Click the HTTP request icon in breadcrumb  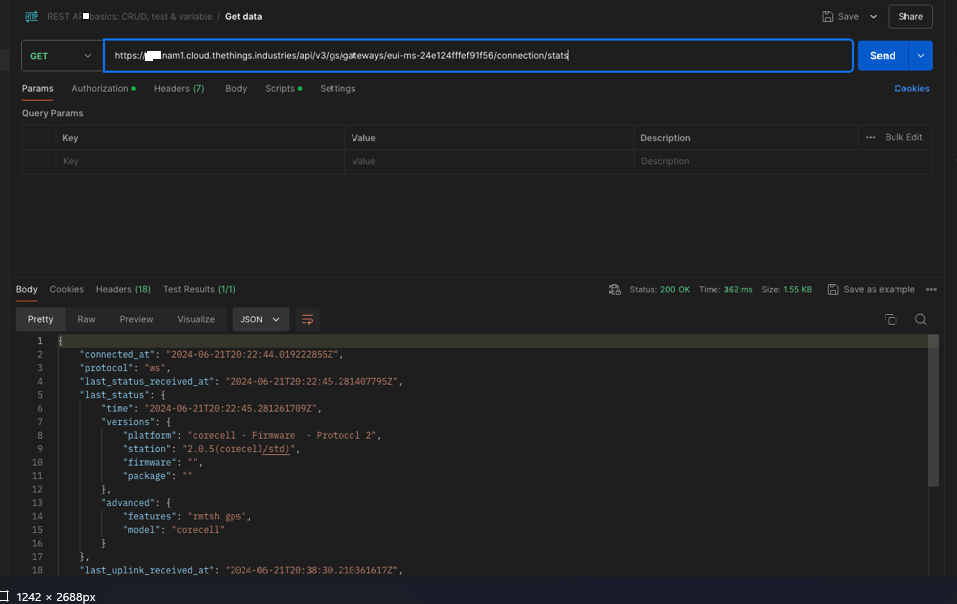click(x=31, y=16)
